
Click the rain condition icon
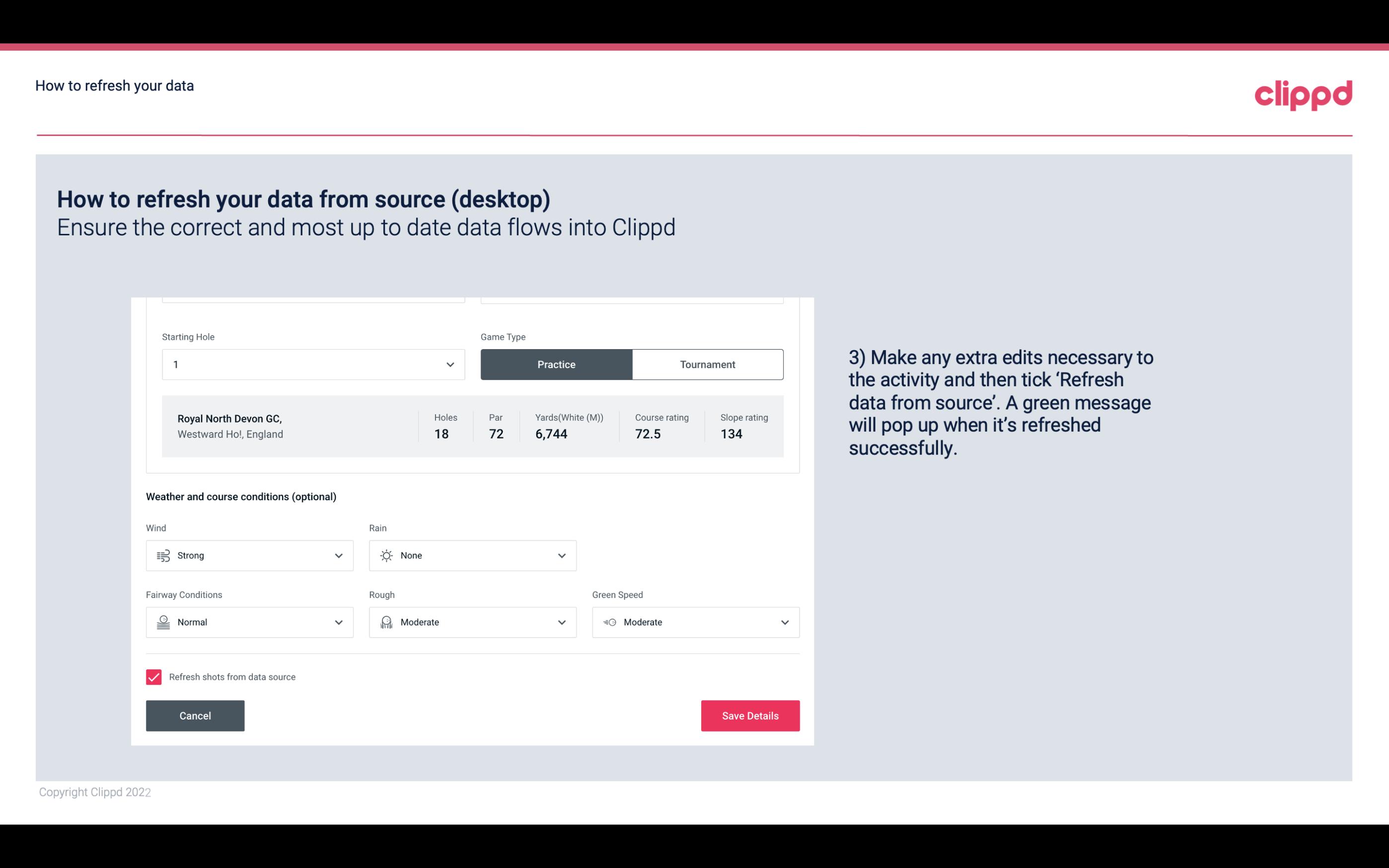click(x=387, y=555)
